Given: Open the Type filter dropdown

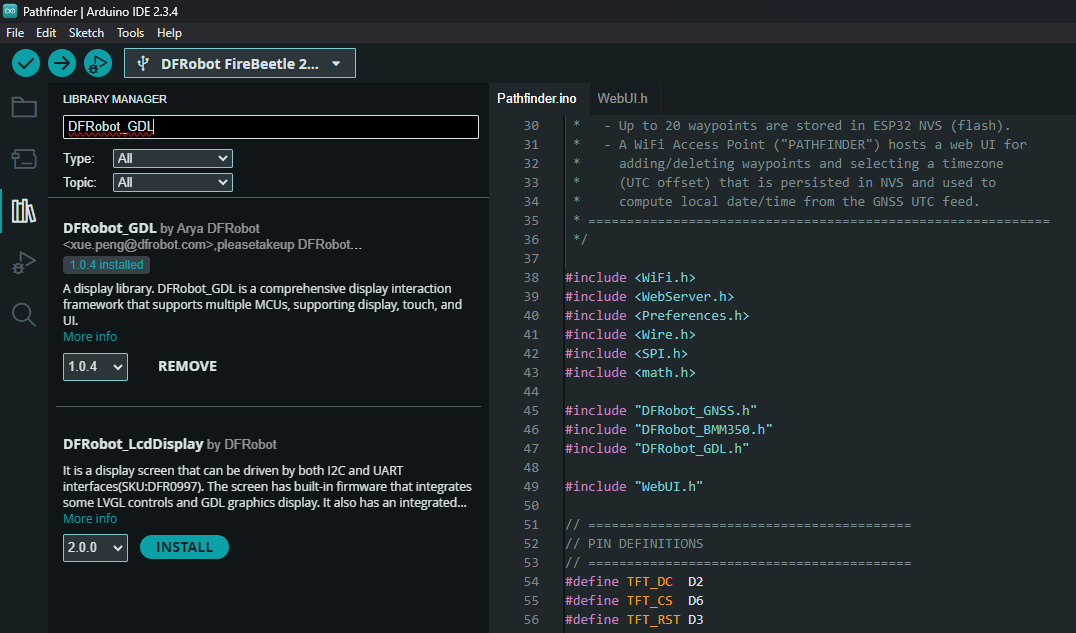Looking at the screenshot, I should (173, 159).
